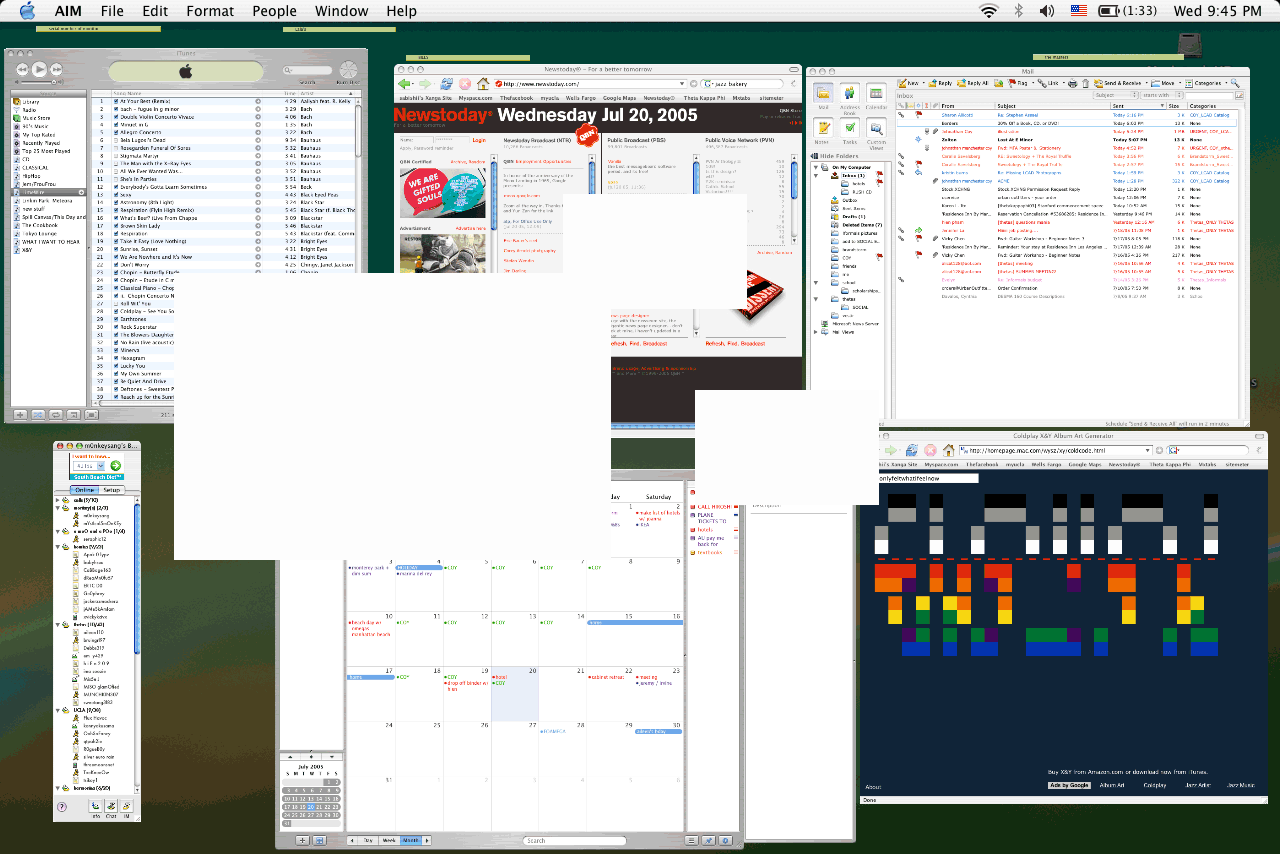Click Reply All in Mail toolbar
The image size is (1280, 854).
click(972, 83)
